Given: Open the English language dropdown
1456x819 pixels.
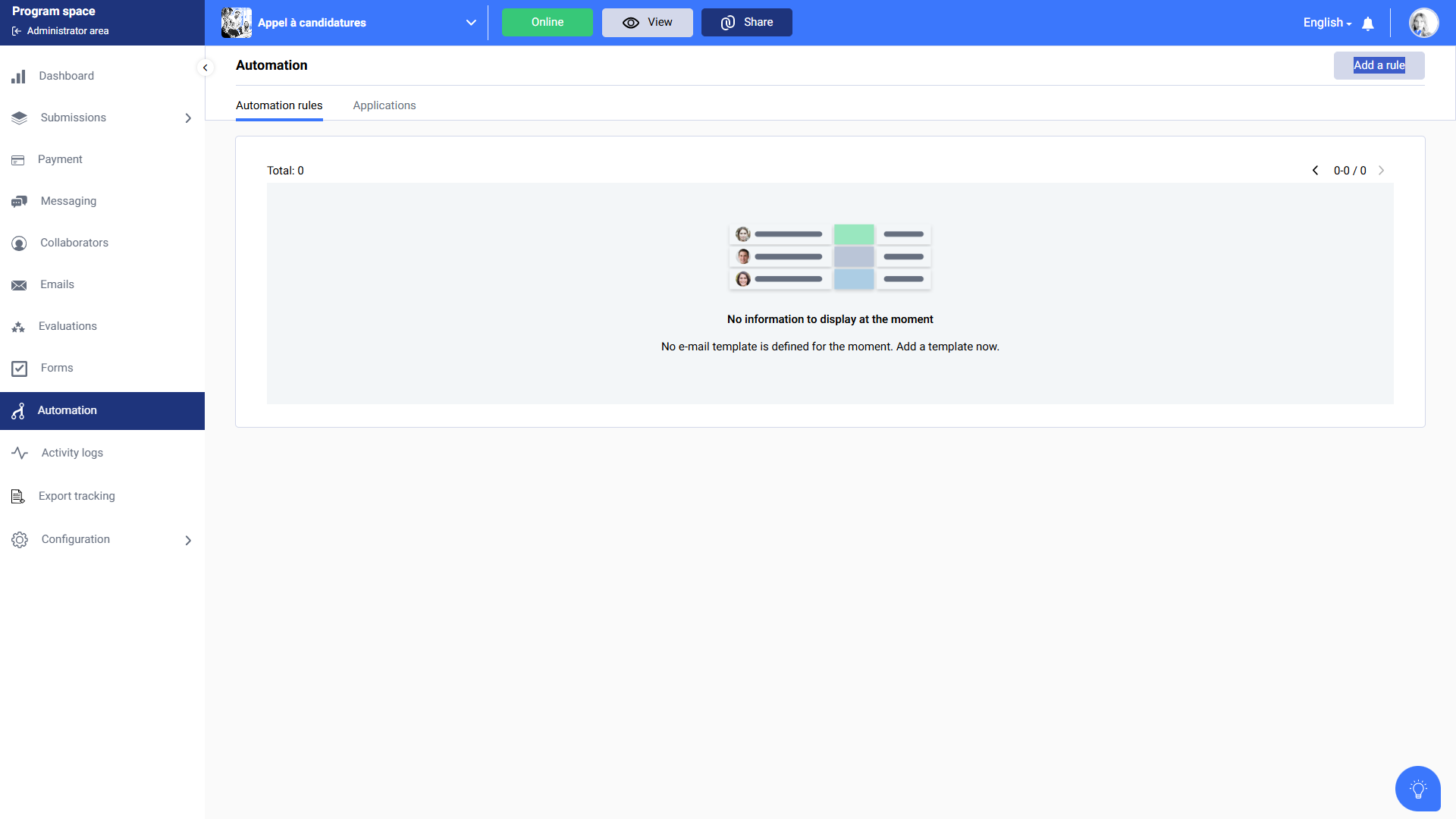Looking at the screenshot, I should coord(1327,23).
